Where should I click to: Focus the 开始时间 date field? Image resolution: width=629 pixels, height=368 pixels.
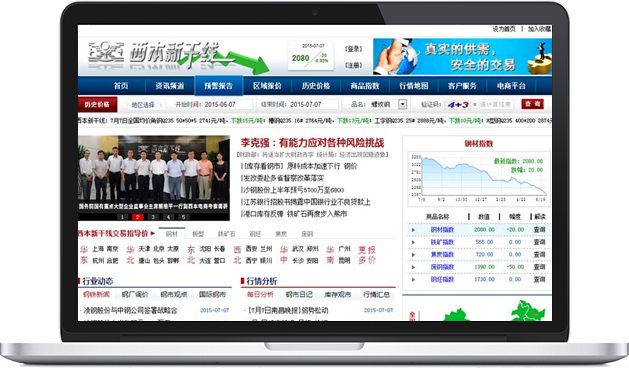(229, 104)
